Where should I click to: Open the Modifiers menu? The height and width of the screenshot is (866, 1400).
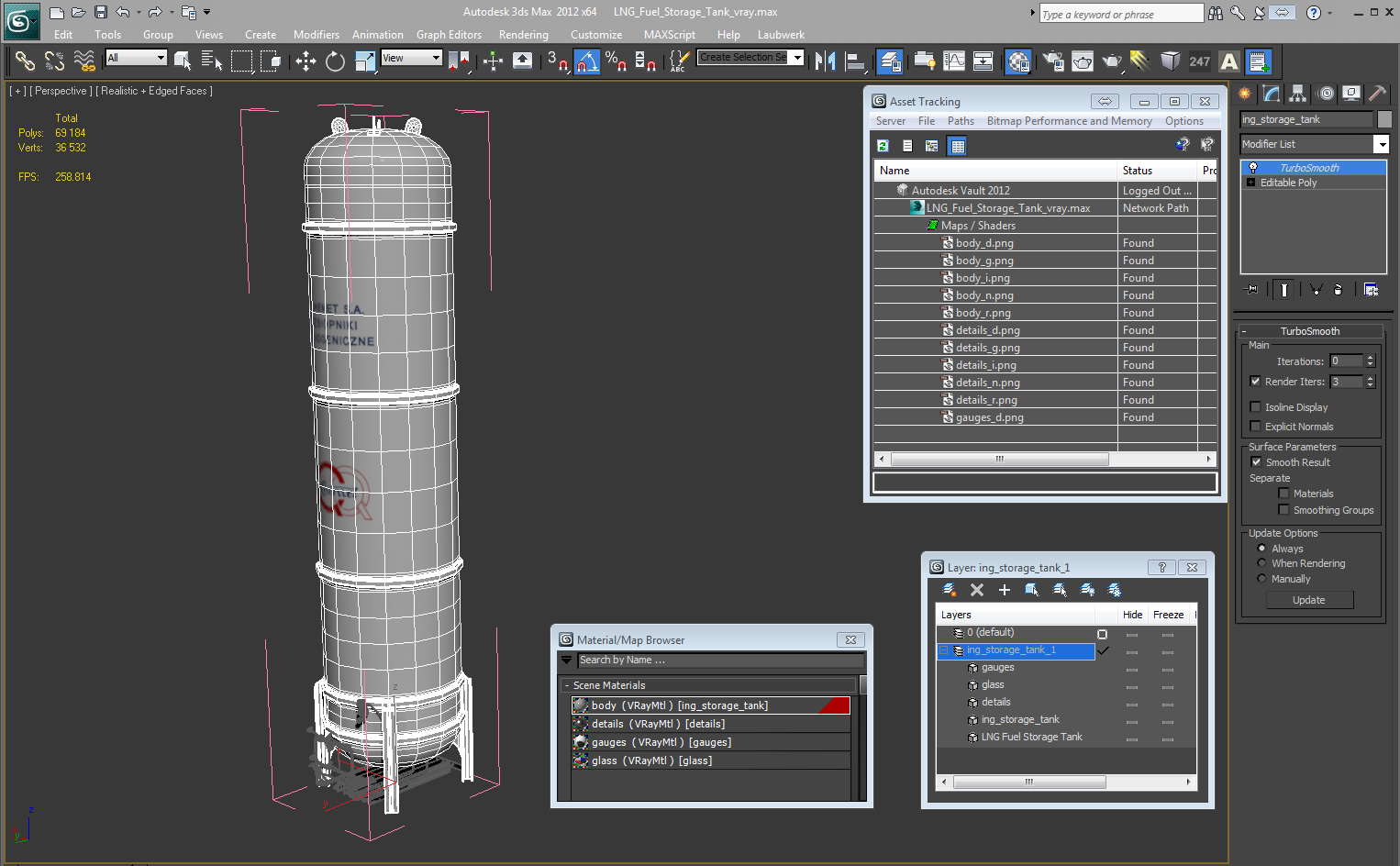[x=317, y=35]
